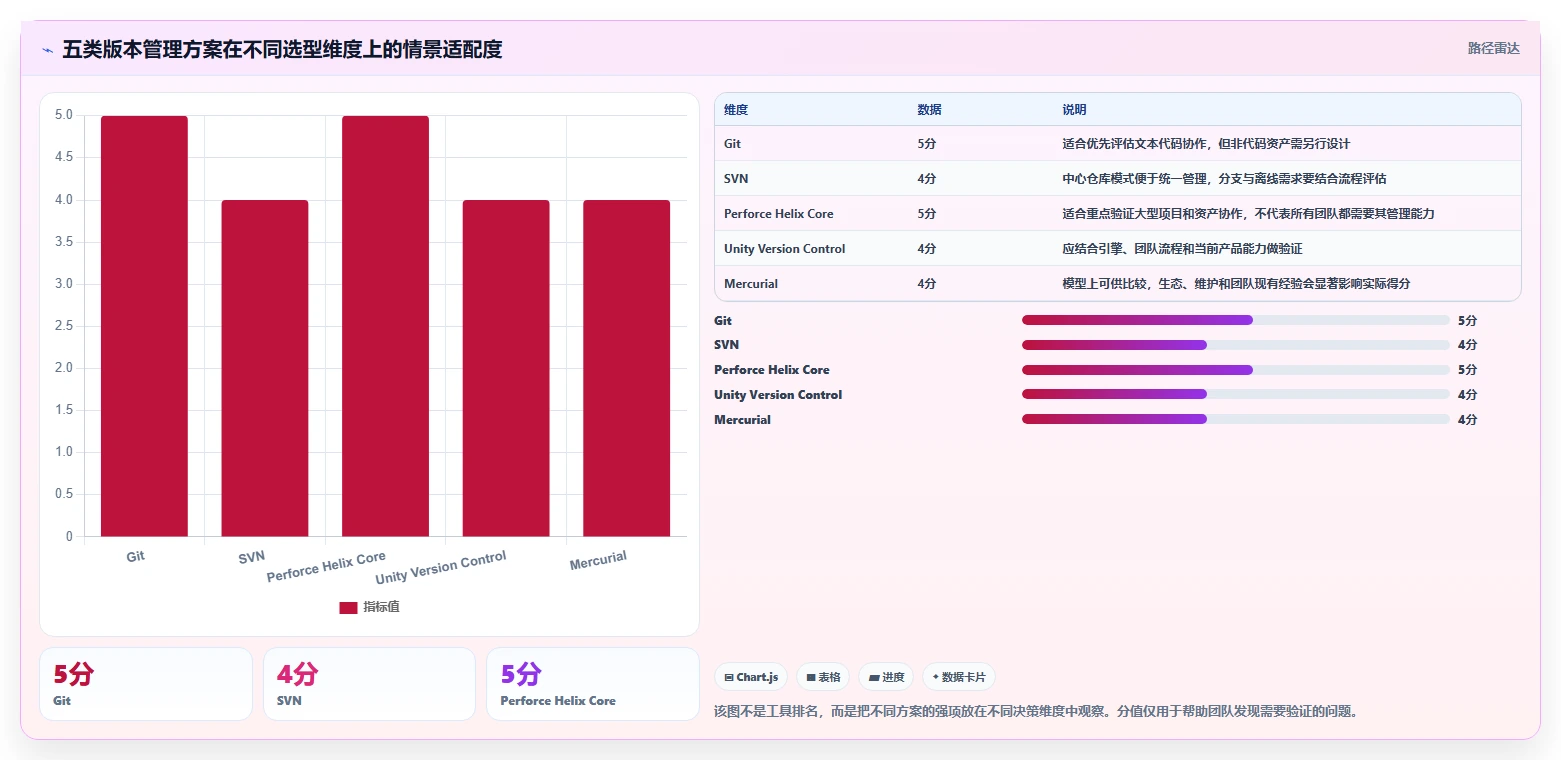Click the chart title 五类版本管理方案

tap(282, 49)
